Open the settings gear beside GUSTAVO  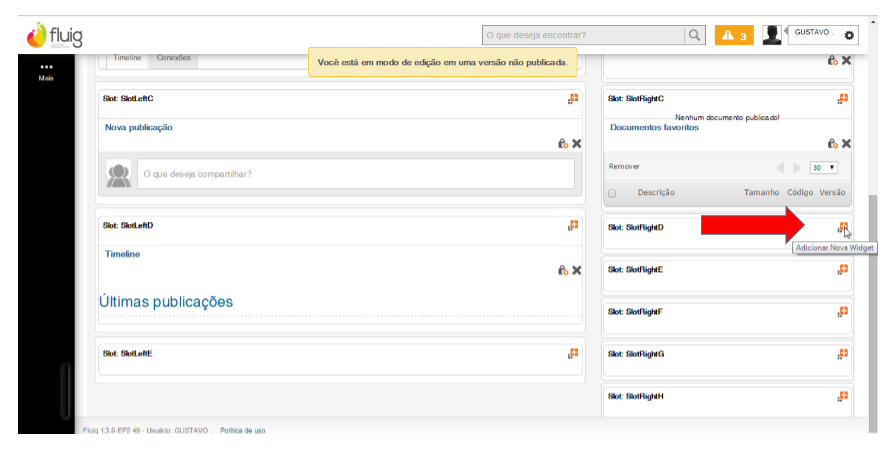click(849, 36)
